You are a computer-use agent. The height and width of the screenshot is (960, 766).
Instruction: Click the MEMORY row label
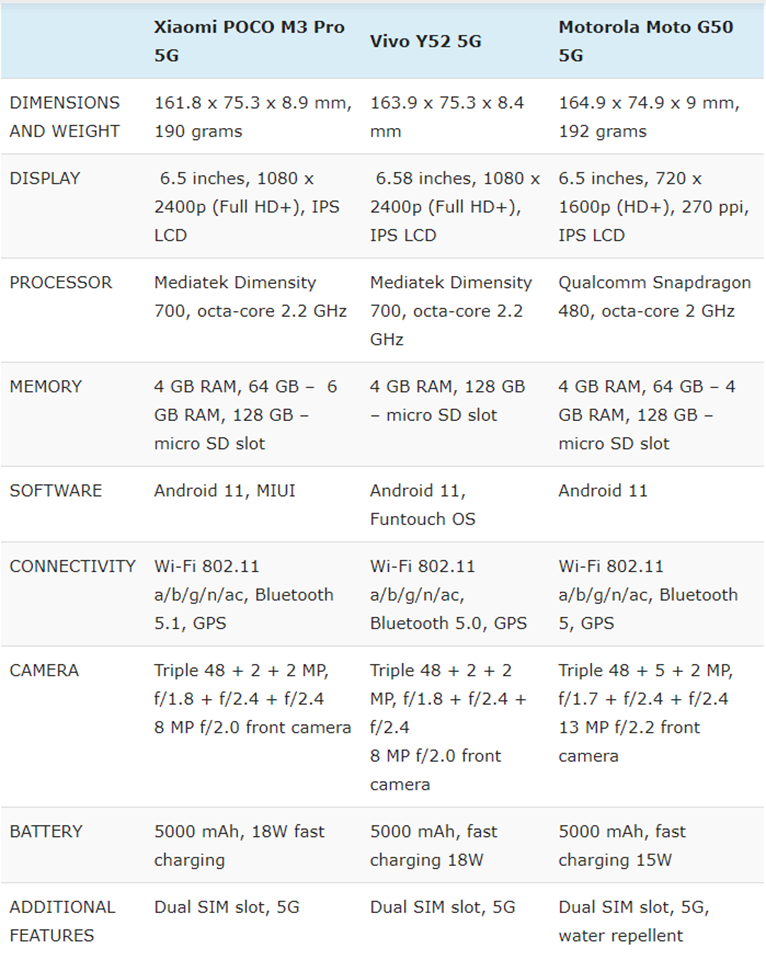tap(45, 386)
